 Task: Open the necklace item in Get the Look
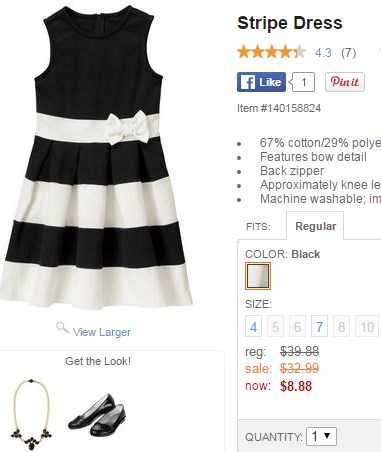tap(31, 414)
